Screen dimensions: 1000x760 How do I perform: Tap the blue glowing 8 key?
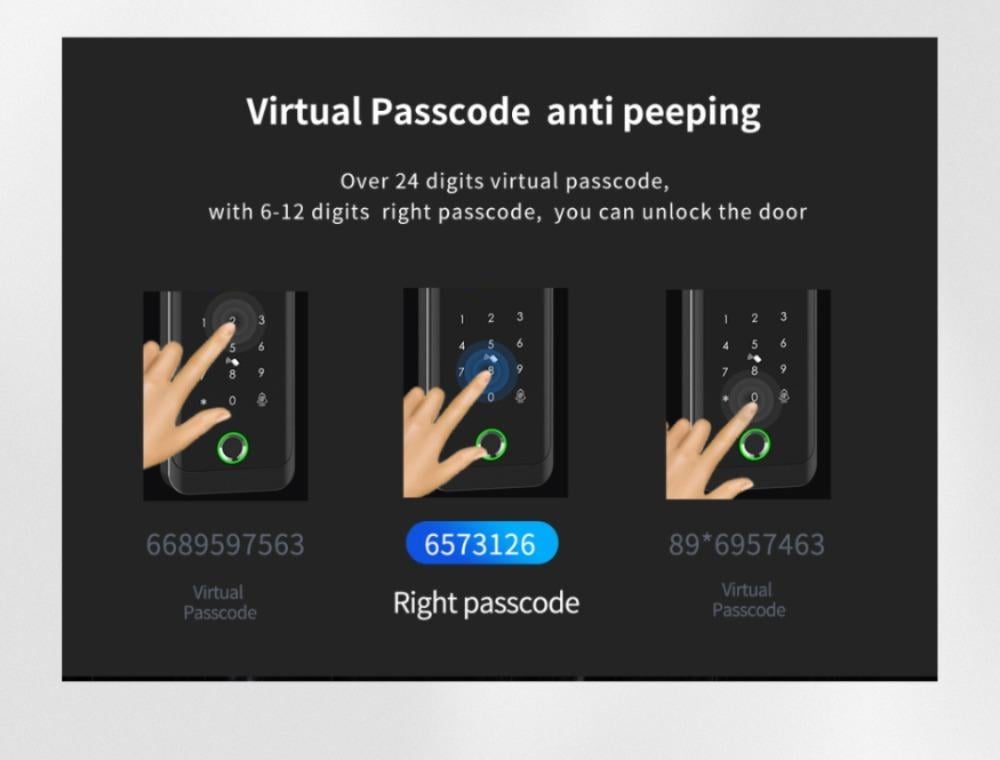click(x=490, y=370)
